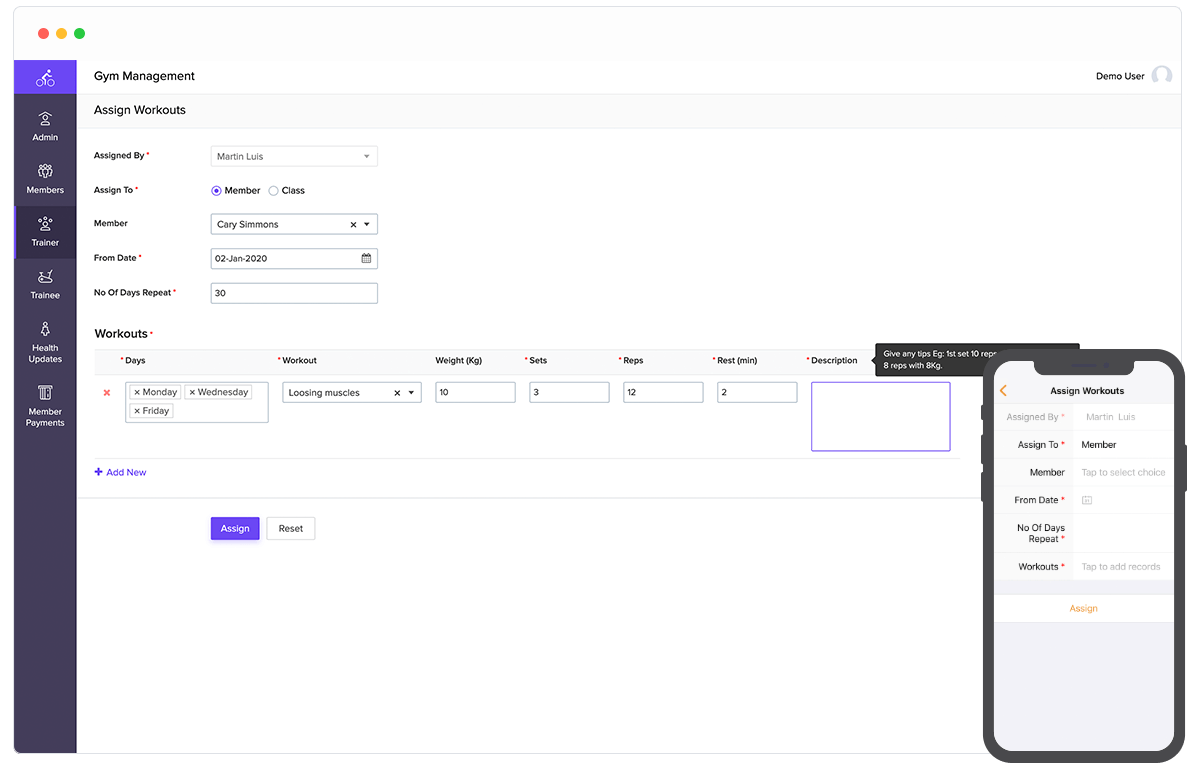Expand the Assigned By dropdown
Viewport: 1200px width, 770px height.
pyautogui.click(x=367, y=156)
